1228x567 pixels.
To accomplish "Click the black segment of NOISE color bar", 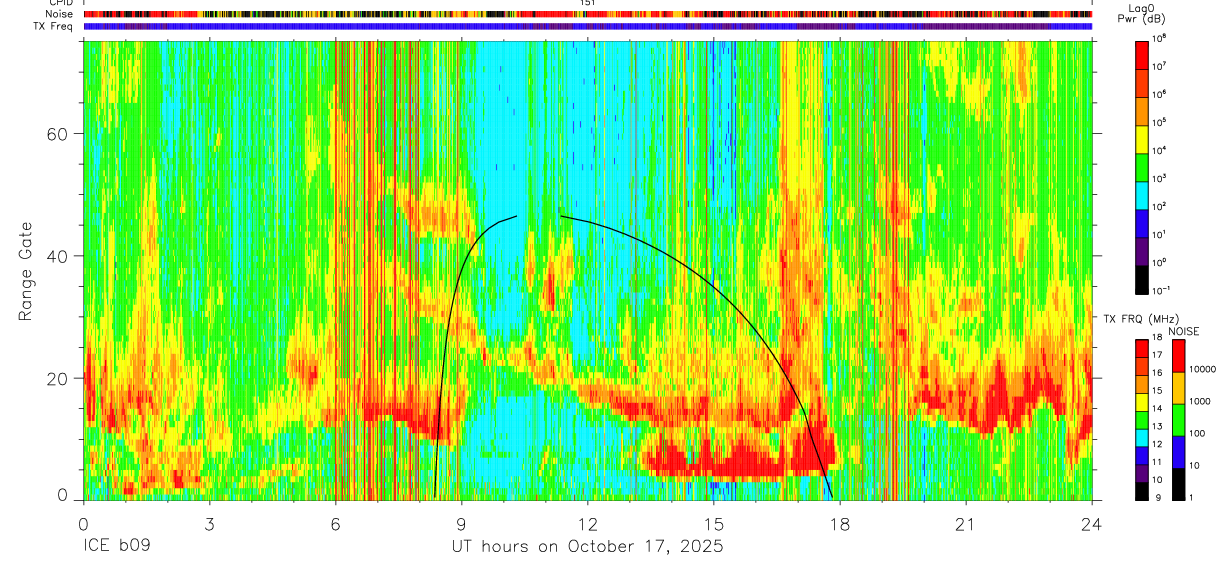I will click(1180, 484).
